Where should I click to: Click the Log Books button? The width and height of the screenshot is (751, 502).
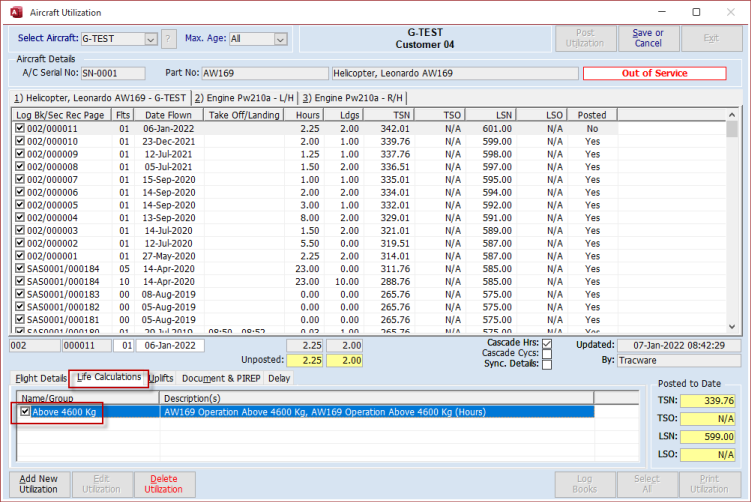pos(584,484)
